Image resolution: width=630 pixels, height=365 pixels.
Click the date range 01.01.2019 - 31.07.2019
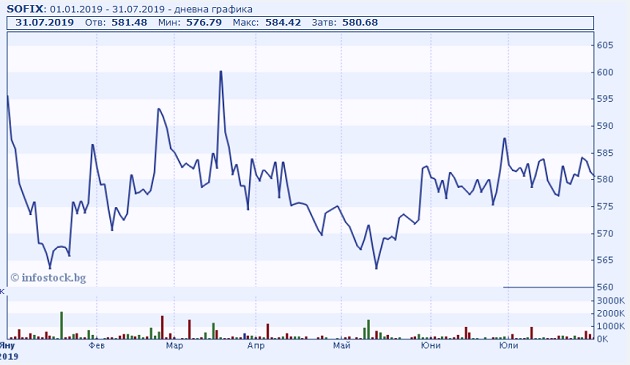point(107,9)
